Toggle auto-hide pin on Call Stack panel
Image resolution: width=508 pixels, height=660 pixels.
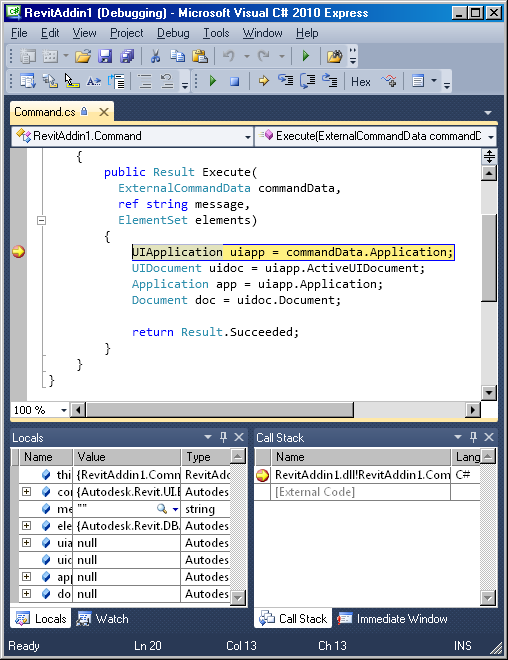473,437
